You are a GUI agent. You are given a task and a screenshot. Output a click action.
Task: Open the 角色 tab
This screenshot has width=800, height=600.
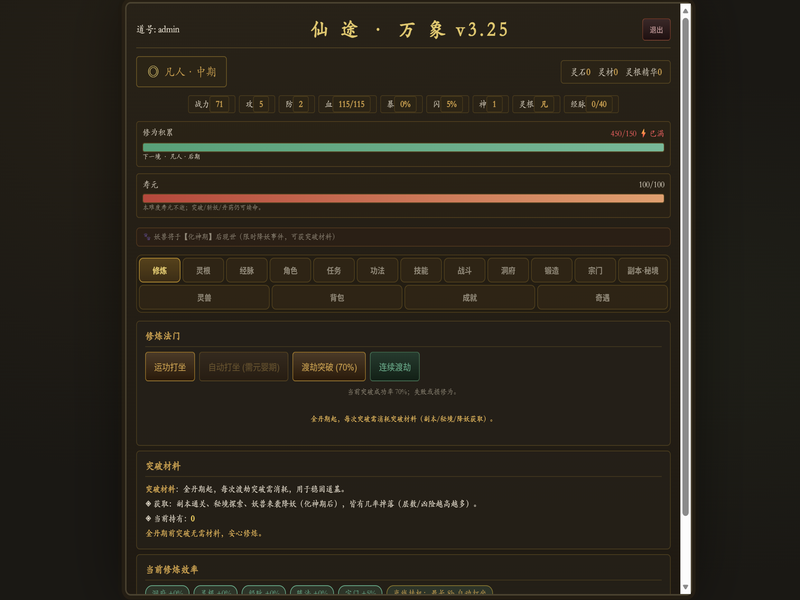point(290,270)
